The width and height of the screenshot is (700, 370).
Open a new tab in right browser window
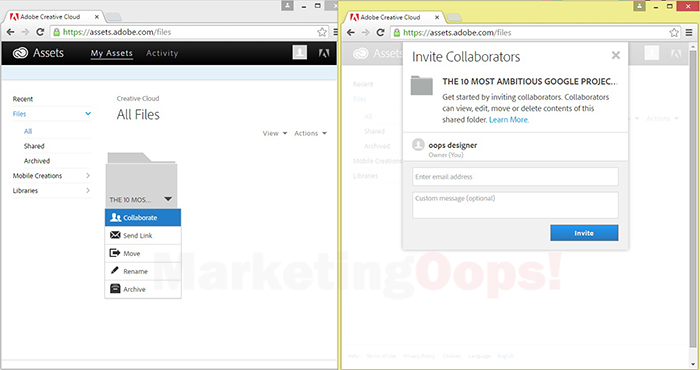click(454, 18)
